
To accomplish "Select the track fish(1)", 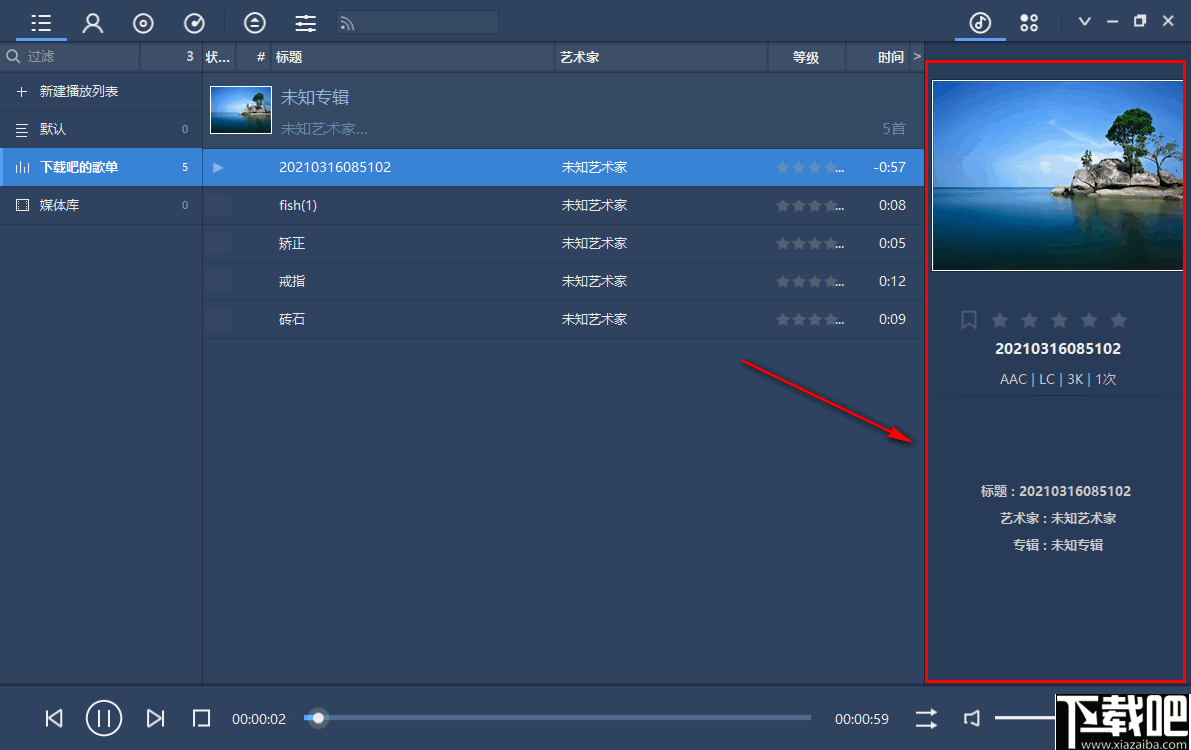I will pos(563,205).
